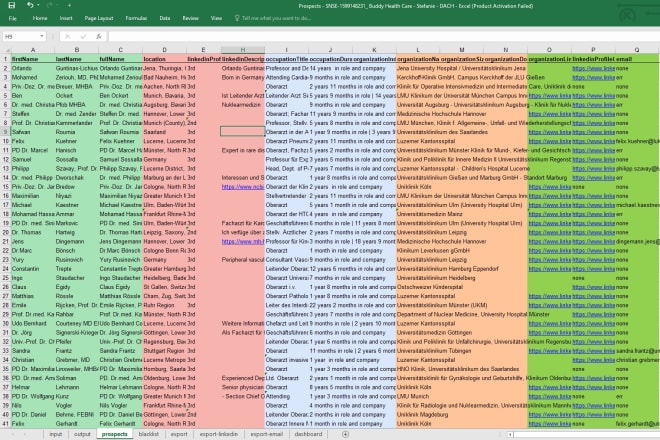This screenshot has width=660, height=440.
Task: Open the blacklist sheet tab
Action: pos(149,434)
